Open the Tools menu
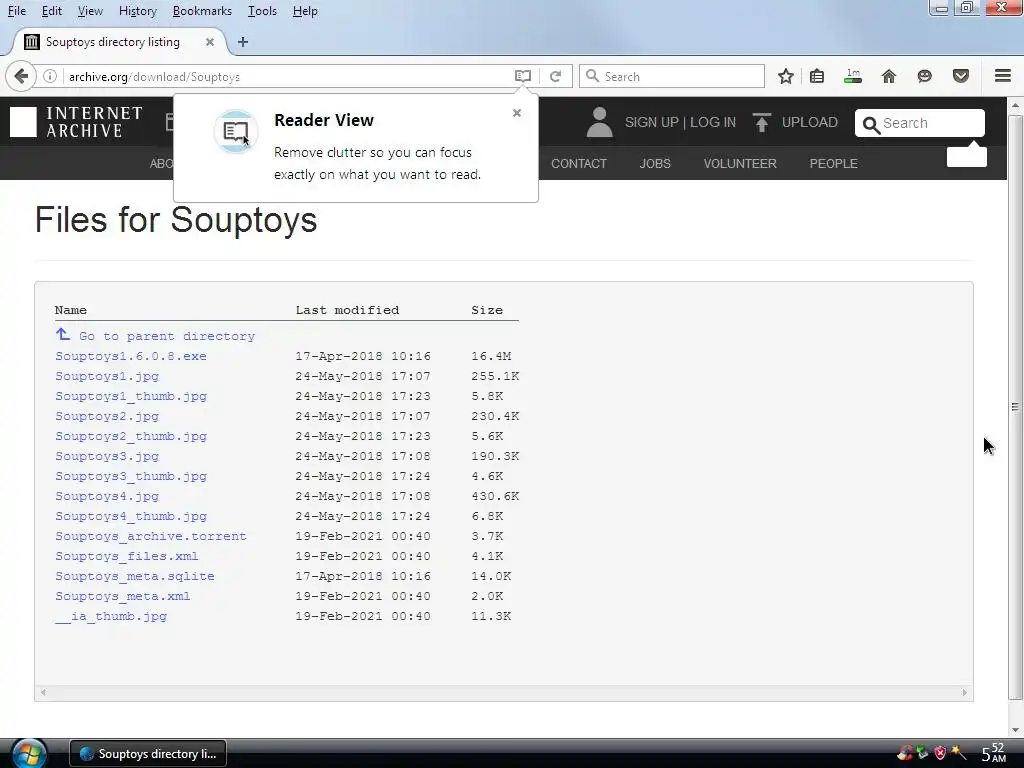Image resolution: width=1024 pixels, height=768 pixels. 262,11
